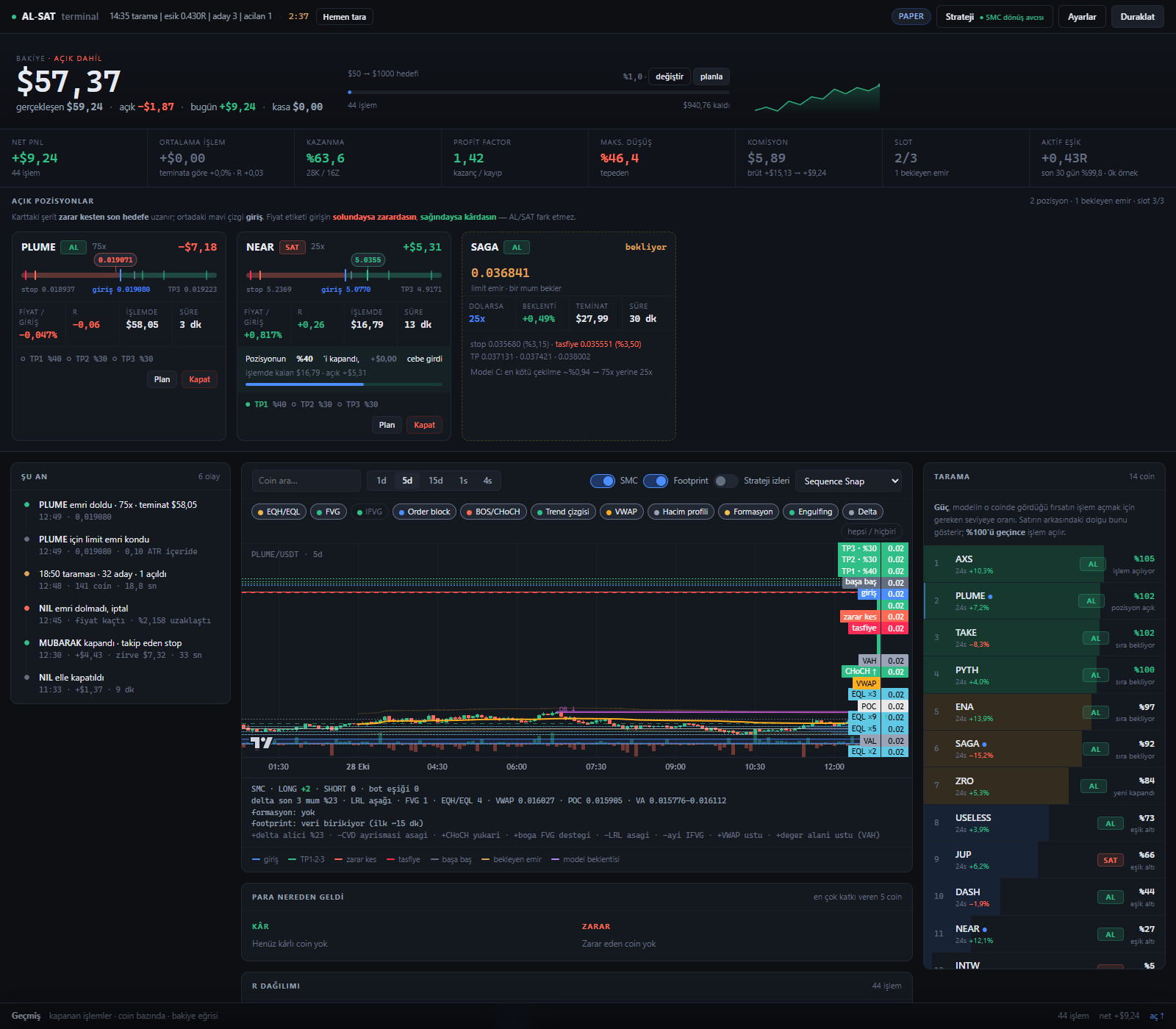Toggle the Hacim profili chip
1176x1029 pixels.
click(x=681, y=512)
